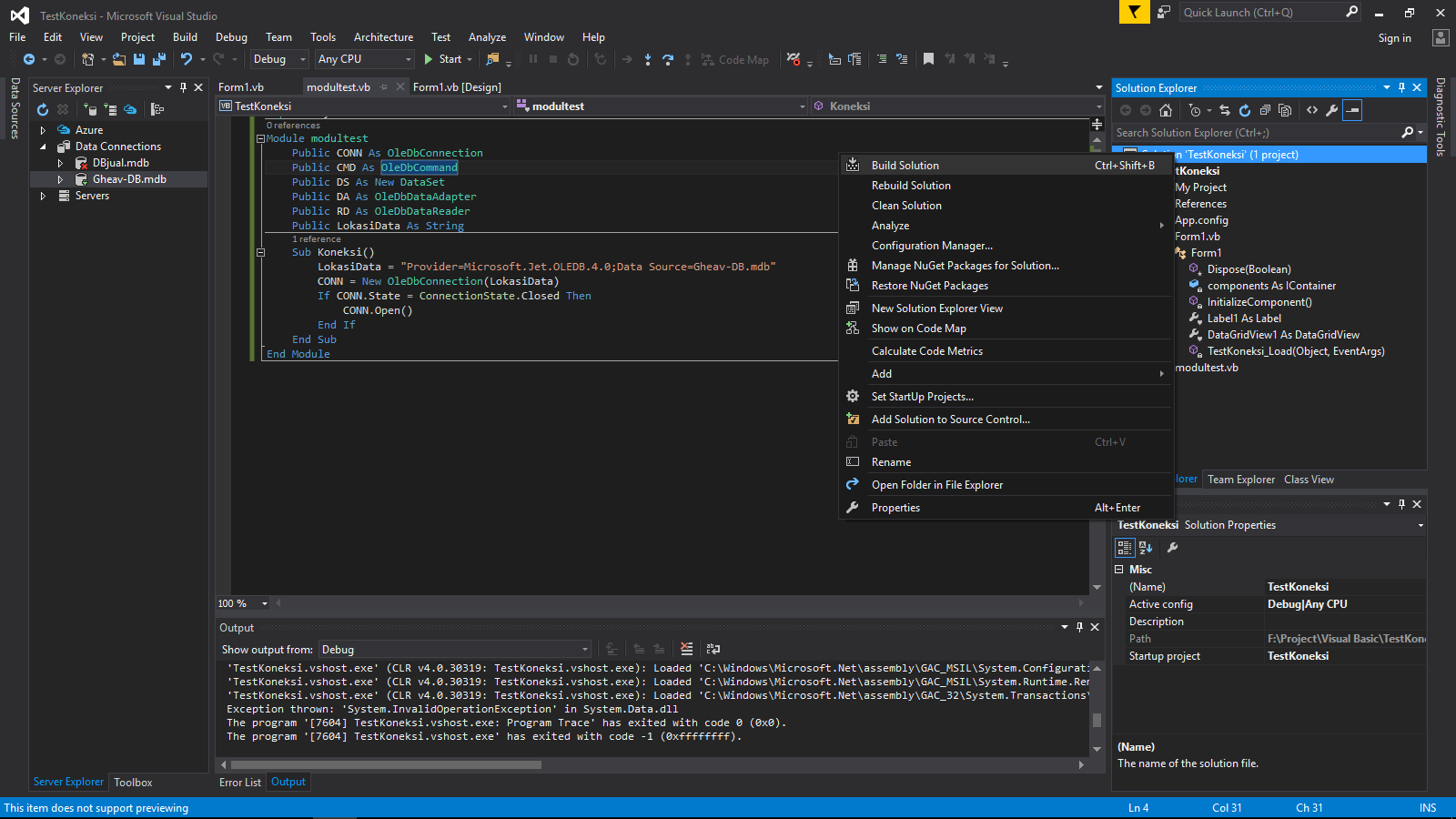The image size is (1456, 819).
Task: Pin the Solution Explorer panel
Action: [1401, 87]
